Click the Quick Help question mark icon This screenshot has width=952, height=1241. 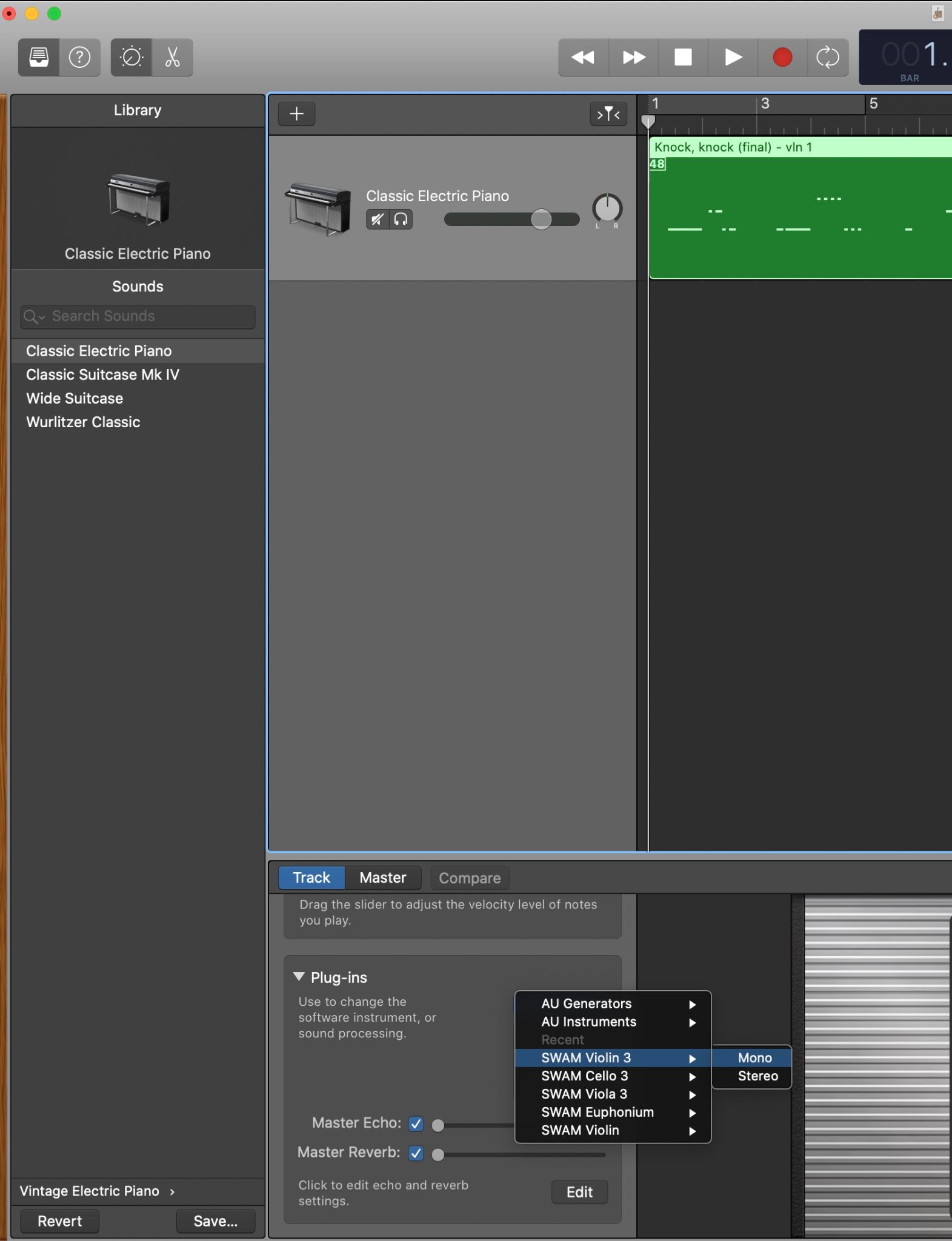(79, 58)
